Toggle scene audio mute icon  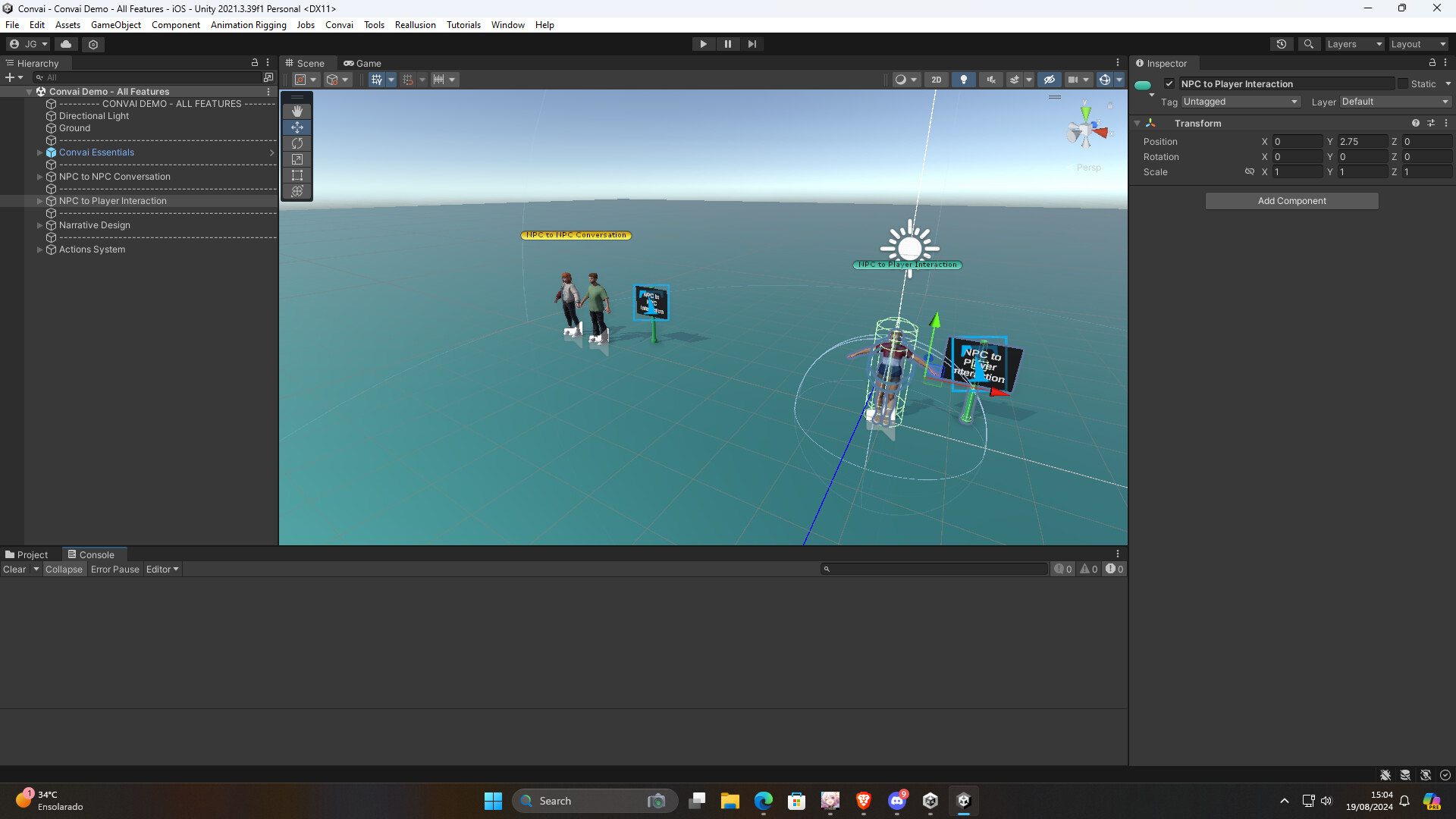(991, 80)
